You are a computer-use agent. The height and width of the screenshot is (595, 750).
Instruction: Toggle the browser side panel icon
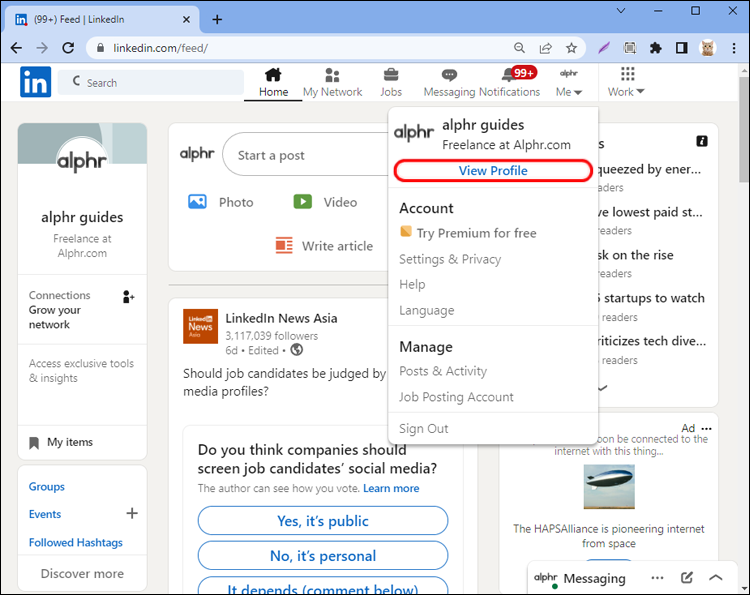(x=682, y=48)
